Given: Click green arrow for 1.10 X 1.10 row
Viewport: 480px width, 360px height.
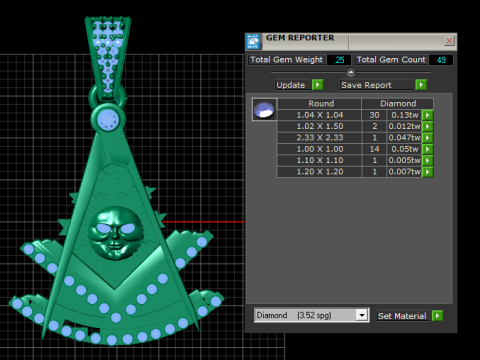Looking at the screenshot, I should coord(427,160).
